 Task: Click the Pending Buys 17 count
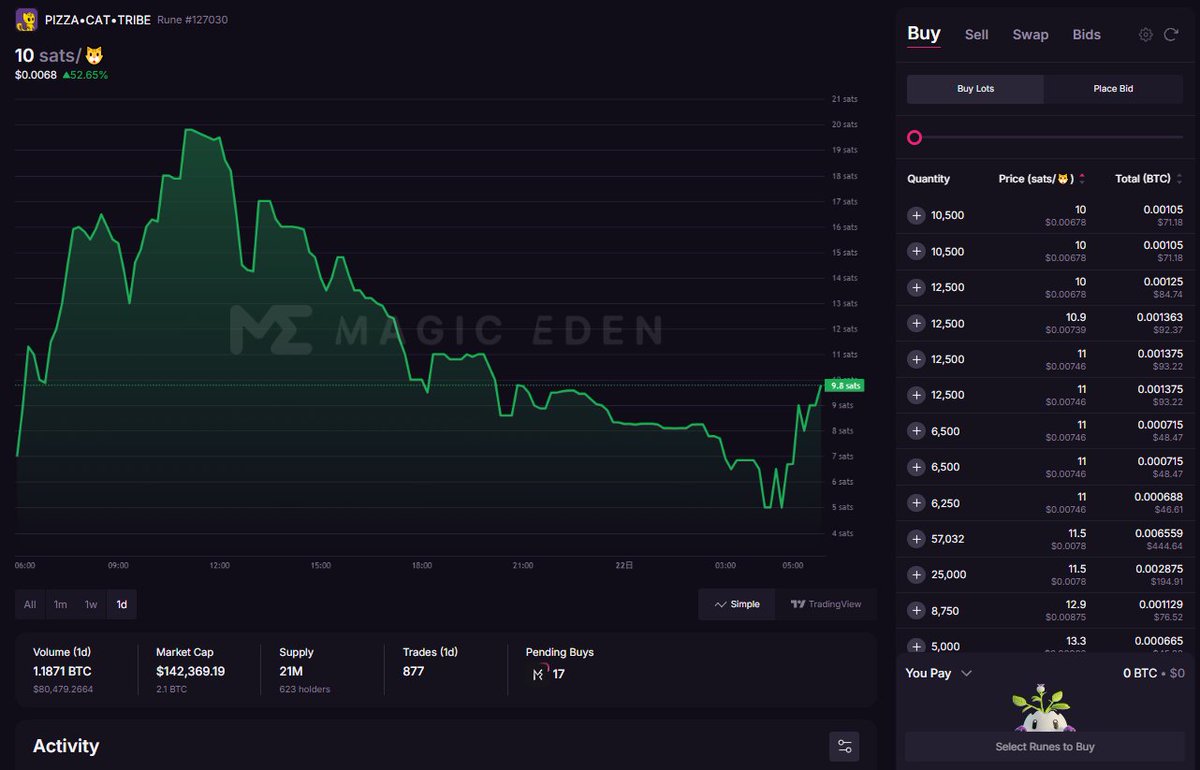pos(559,674)
